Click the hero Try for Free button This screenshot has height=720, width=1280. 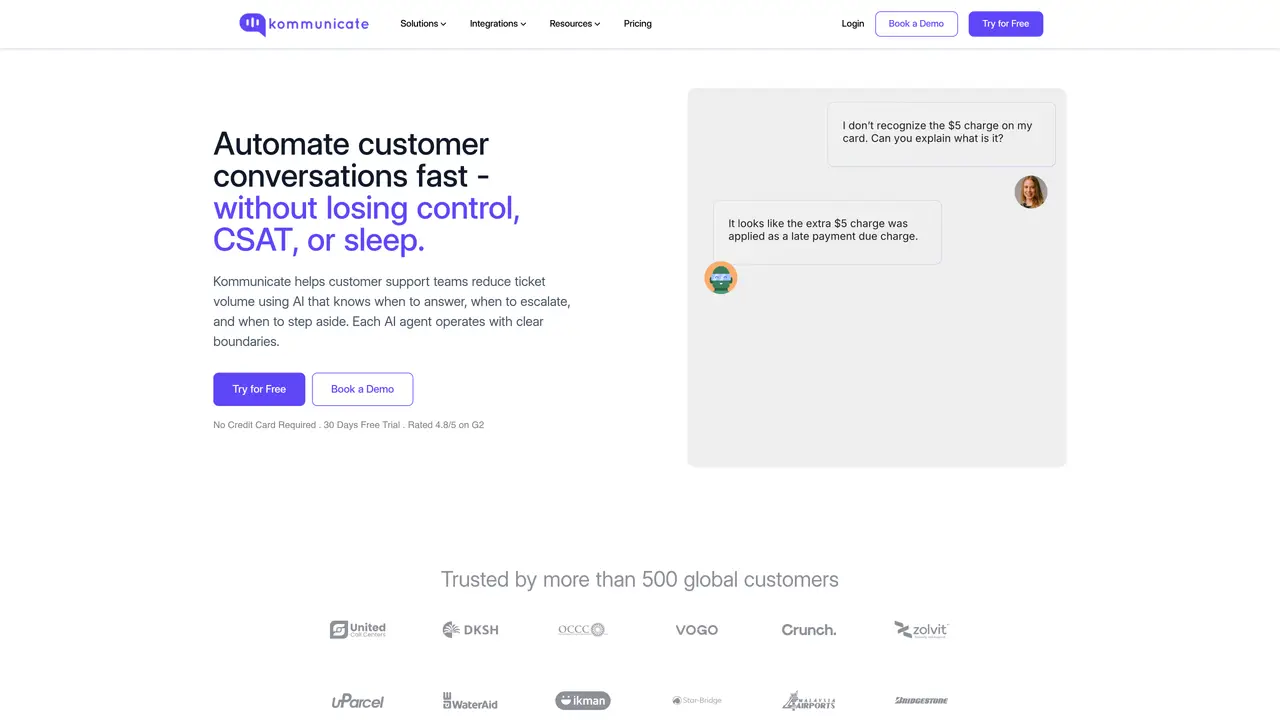[x=259, y=389]
